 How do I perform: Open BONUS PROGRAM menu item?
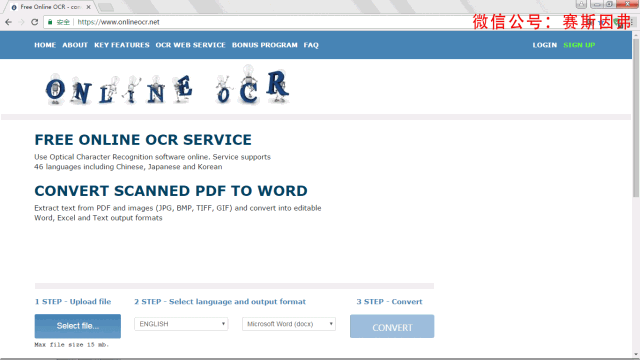[264, 45]
